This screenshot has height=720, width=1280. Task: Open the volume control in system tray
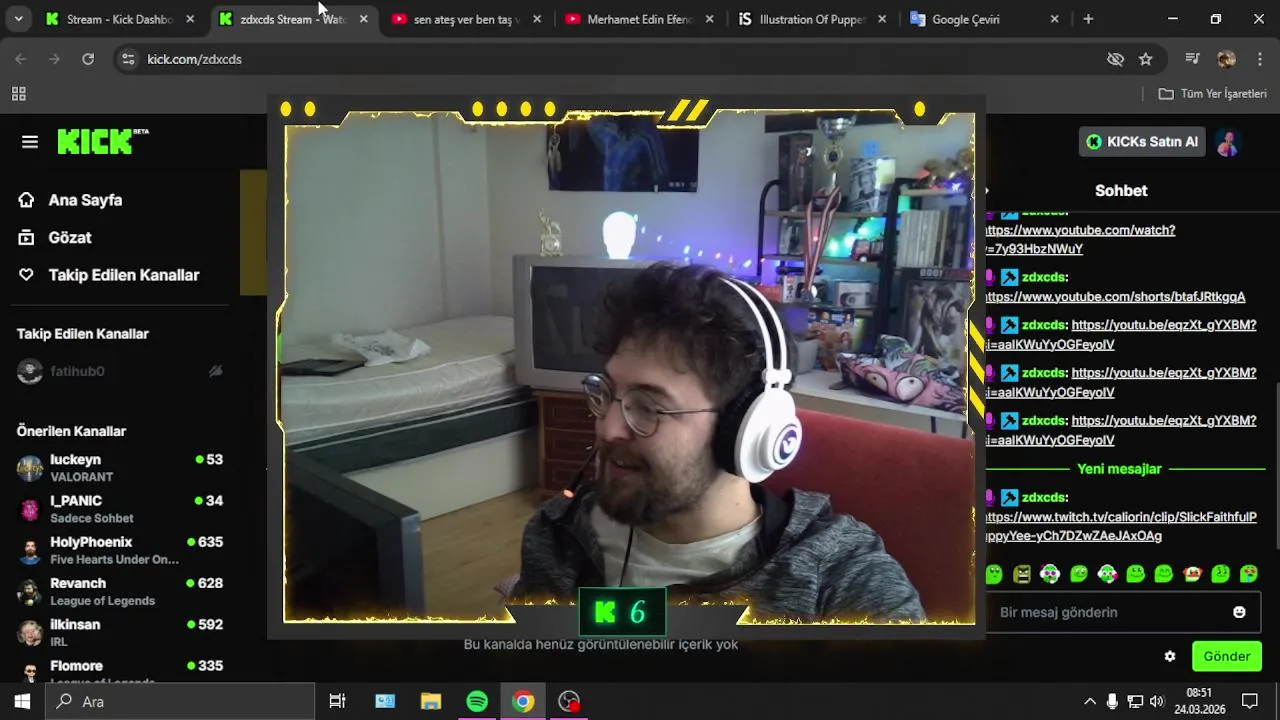[1157, 701]
